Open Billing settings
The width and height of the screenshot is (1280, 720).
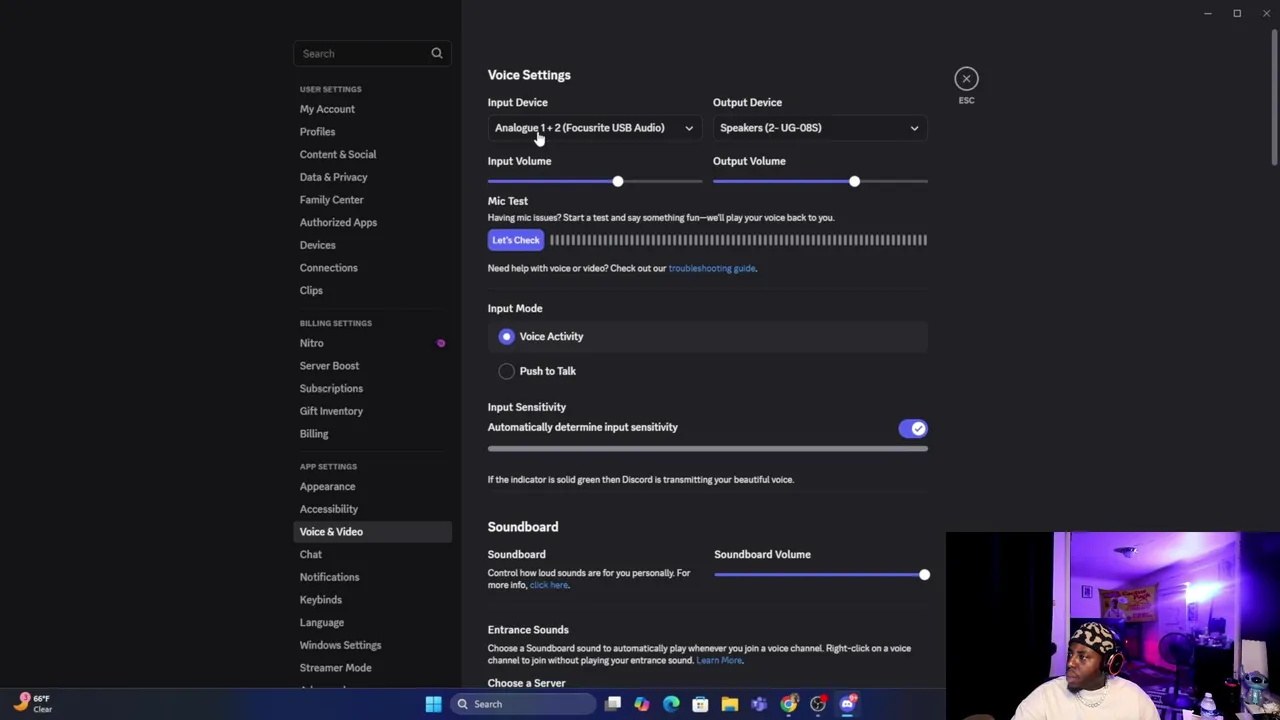[x=314, y=434]
